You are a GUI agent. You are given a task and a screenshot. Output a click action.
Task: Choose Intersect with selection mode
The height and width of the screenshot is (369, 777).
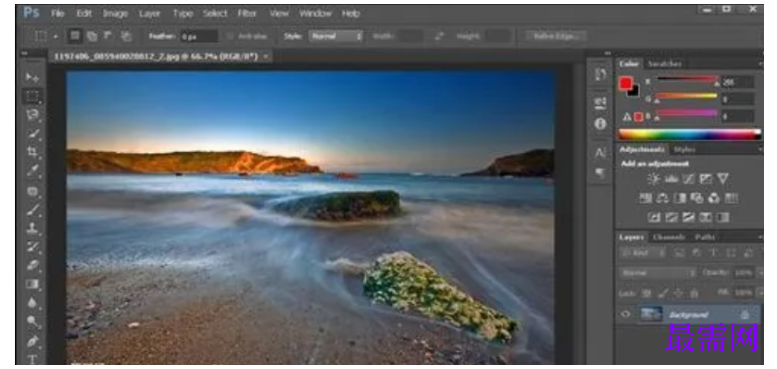pyautogui.click(x=126, y=36)
